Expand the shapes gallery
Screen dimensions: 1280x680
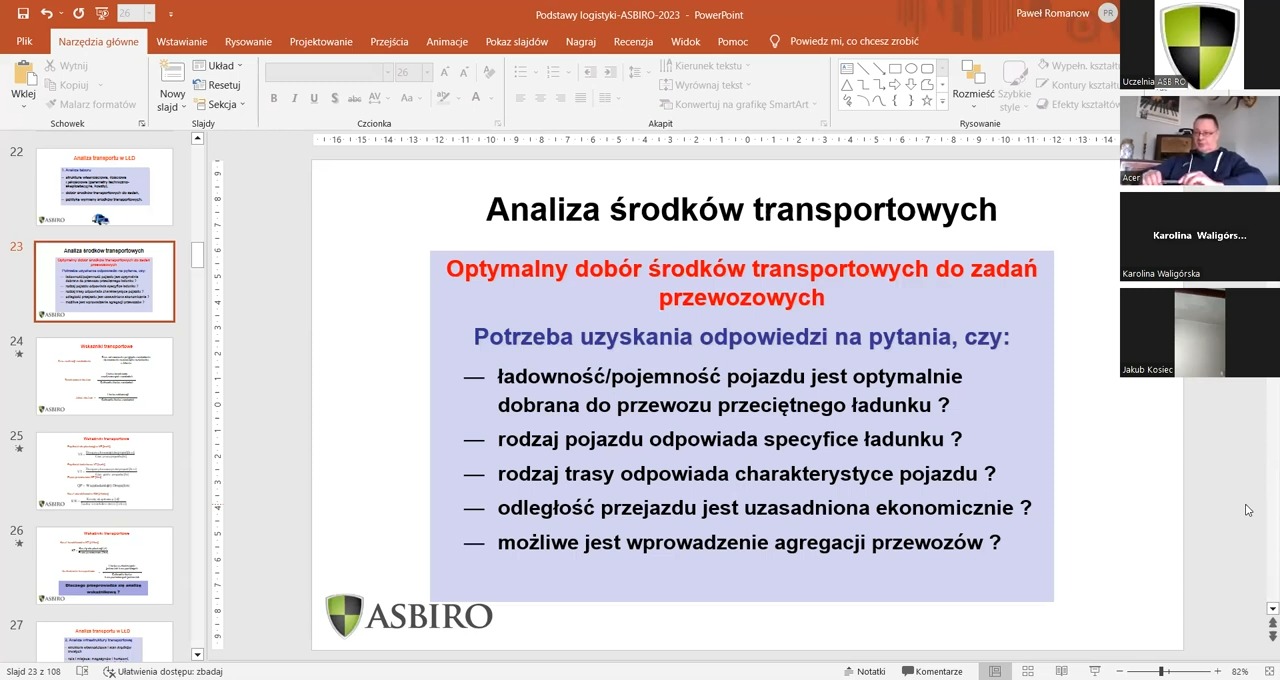tap(942, 102)
